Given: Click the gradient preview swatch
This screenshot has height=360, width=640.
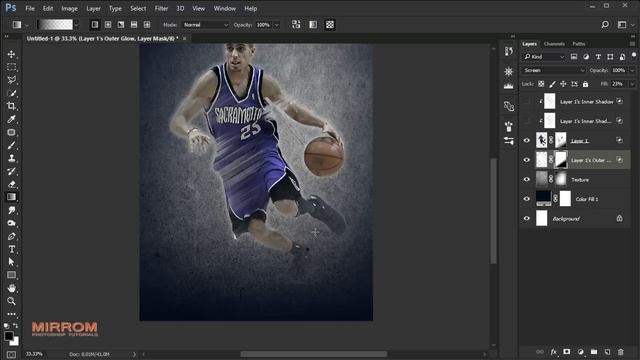Looking at the screenshot, I should point(55,25).
